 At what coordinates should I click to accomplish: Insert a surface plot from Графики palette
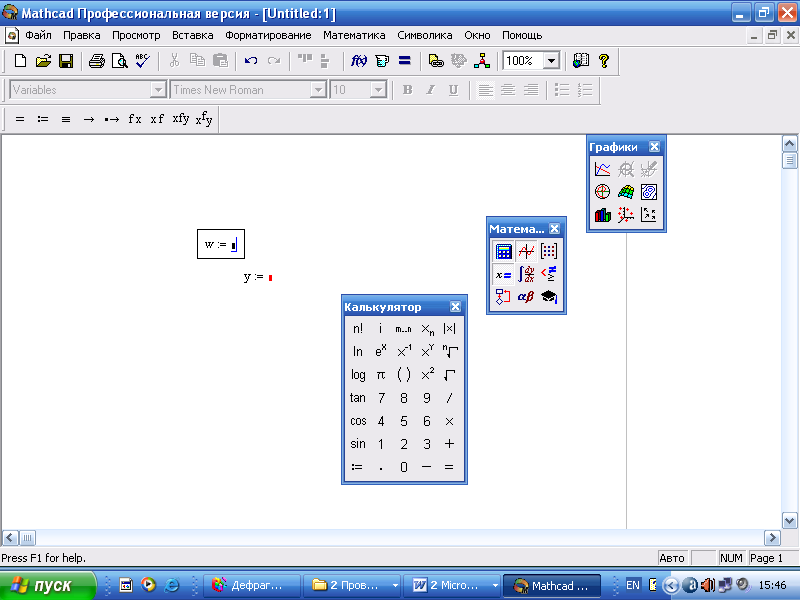(x=626, y=192)
